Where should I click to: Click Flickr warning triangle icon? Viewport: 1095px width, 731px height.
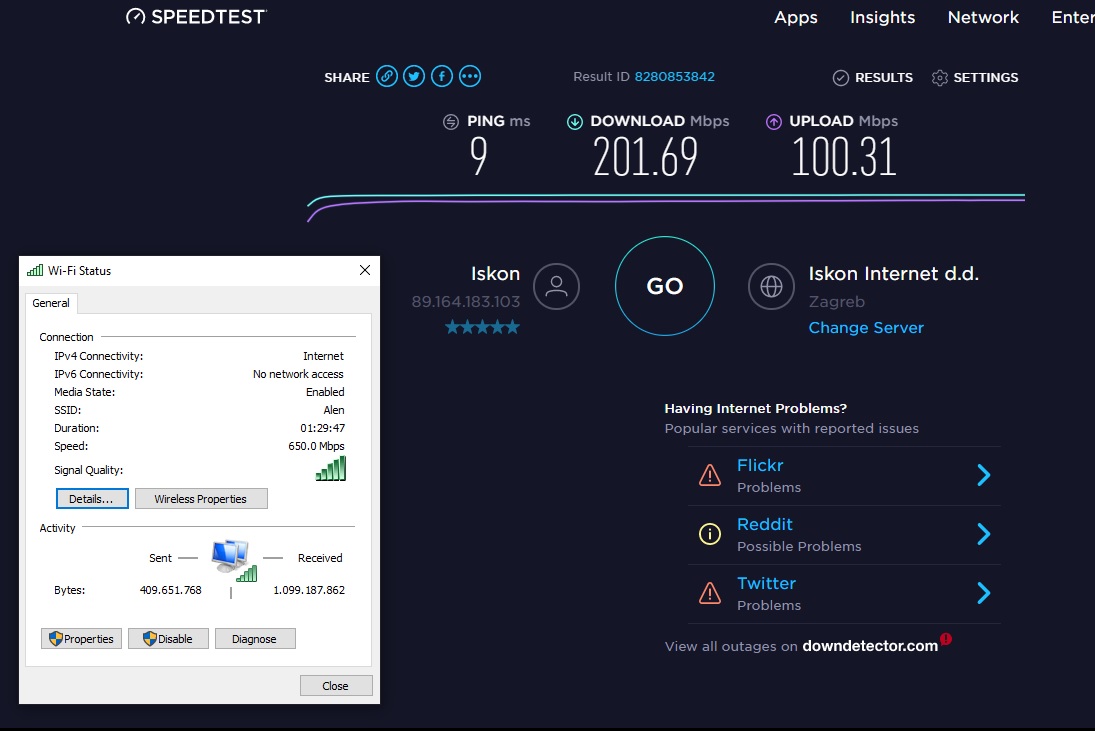pos(710,475)
